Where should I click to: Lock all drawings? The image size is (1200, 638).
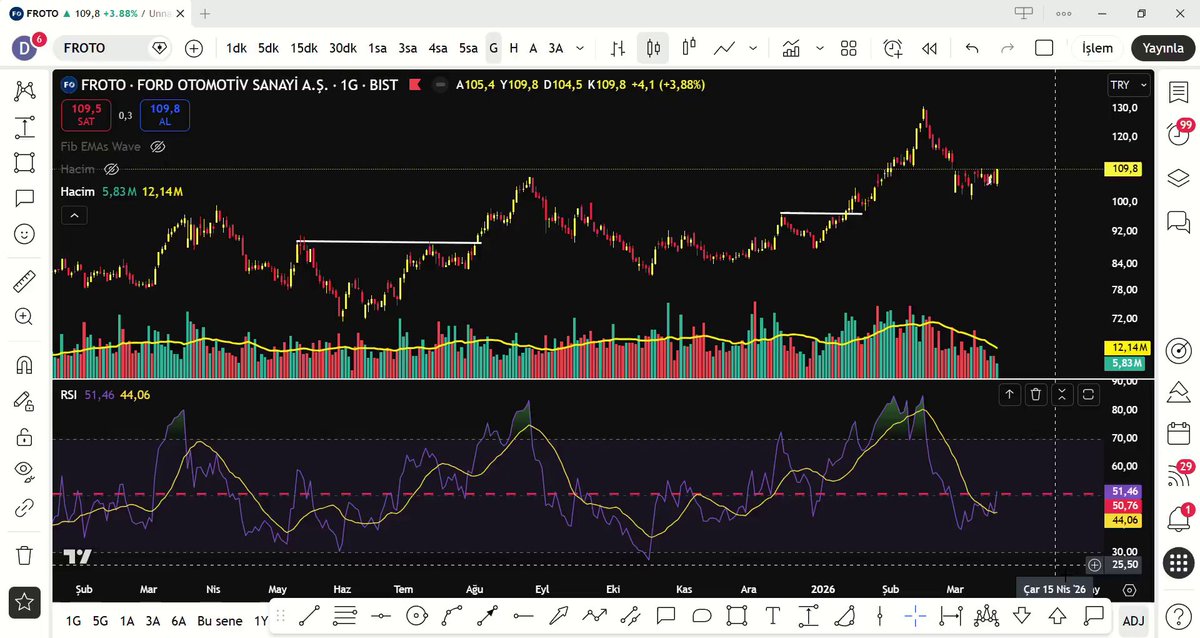(24, 436)
